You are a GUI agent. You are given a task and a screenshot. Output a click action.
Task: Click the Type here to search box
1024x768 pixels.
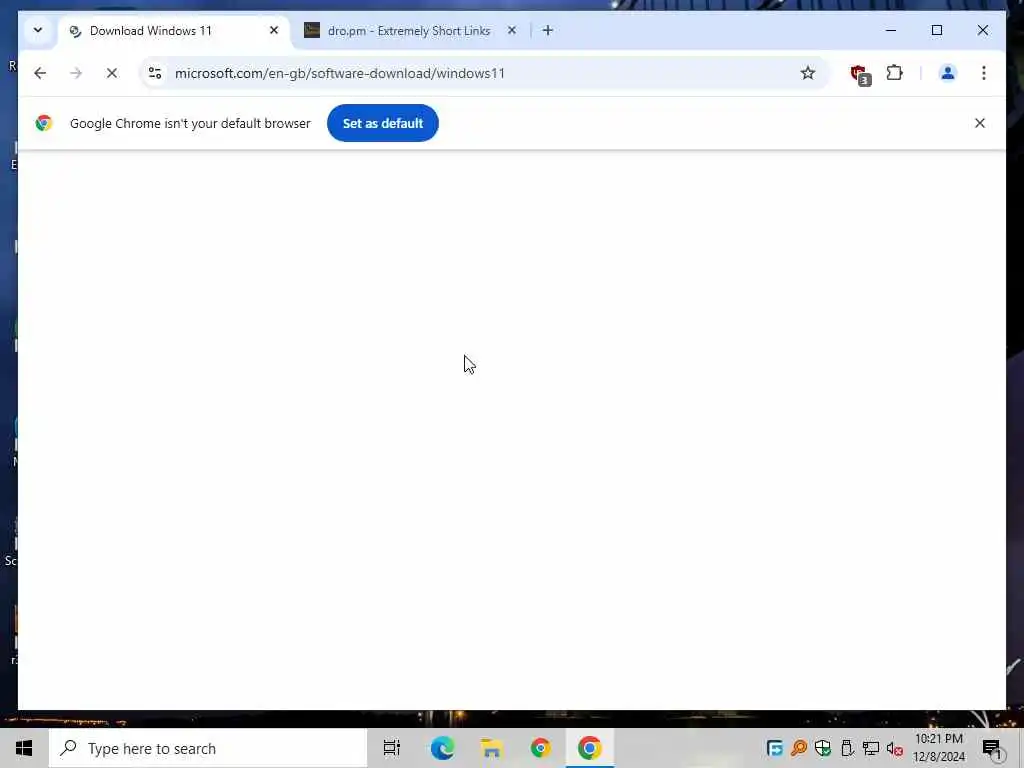point(208,748)
